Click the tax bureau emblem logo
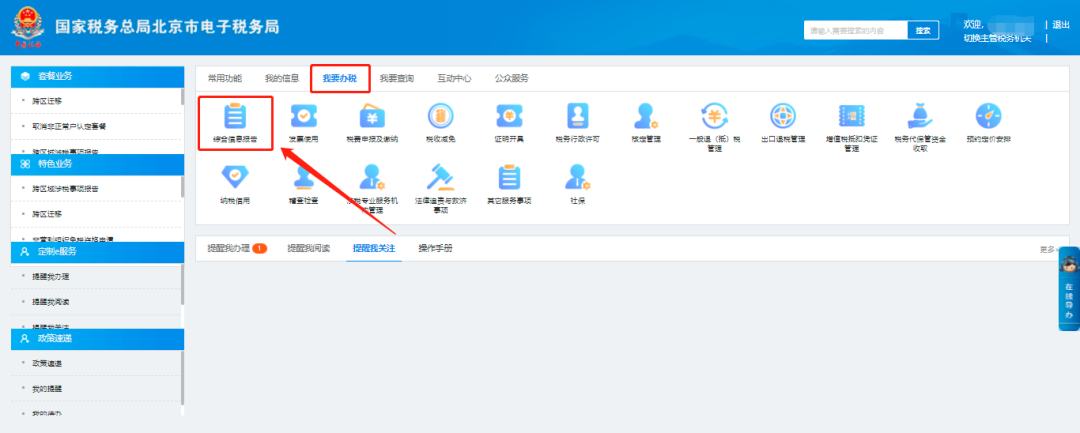Viewport: 1080px width, 433px height. (28, 27)
